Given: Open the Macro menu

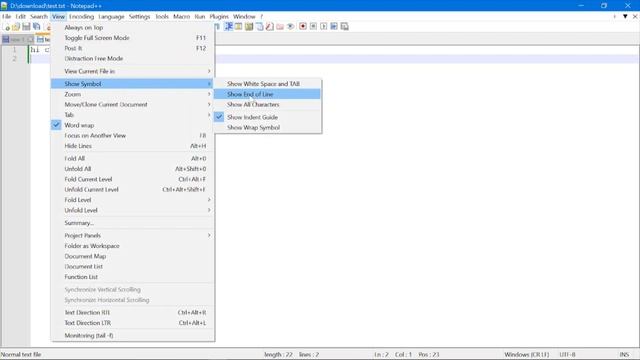Looking at the screenshot, I should click(x=182, y=16).
